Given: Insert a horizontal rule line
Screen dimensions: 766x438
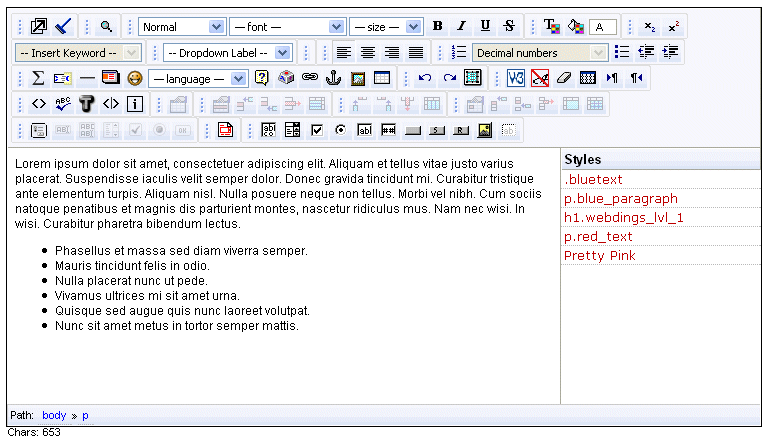Looking at the screenshot, I should coord(87,78).
